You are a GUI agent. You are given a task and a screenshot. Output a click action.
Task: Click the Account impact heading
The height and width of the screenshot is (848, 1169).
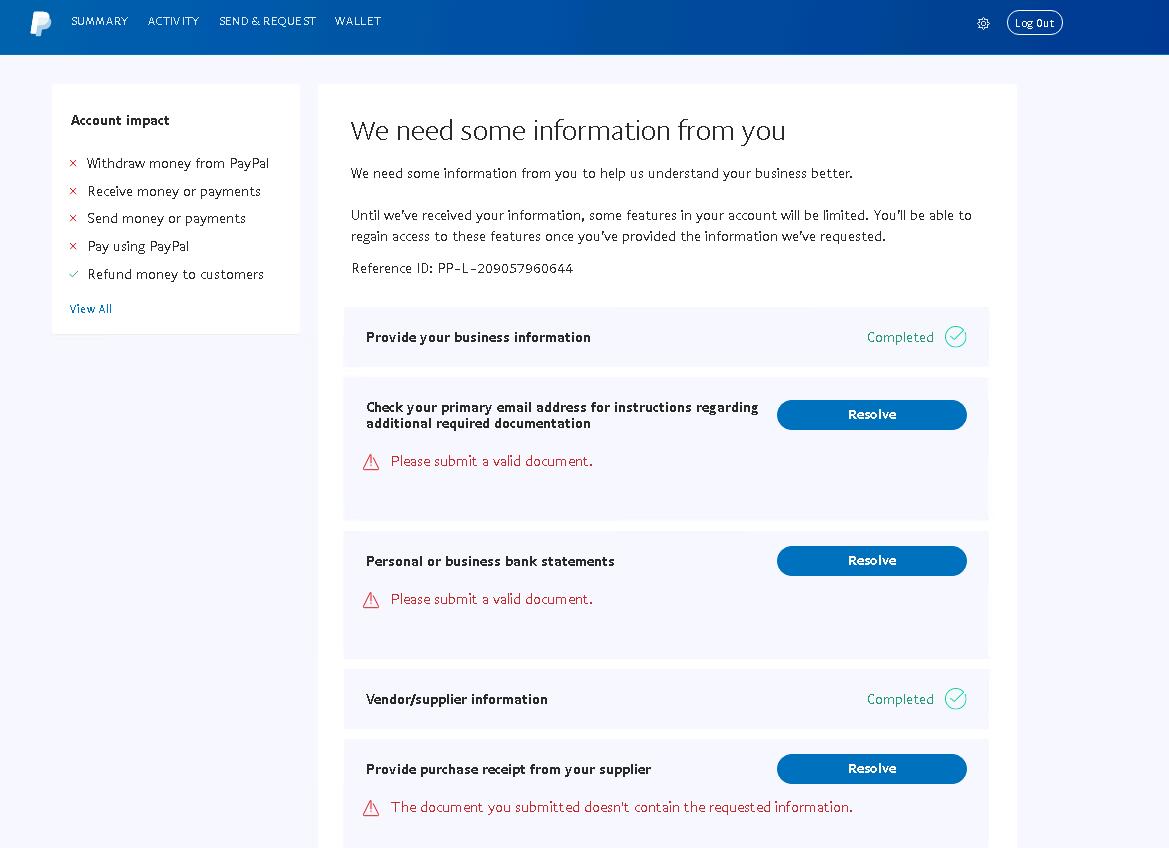point(120,120)
